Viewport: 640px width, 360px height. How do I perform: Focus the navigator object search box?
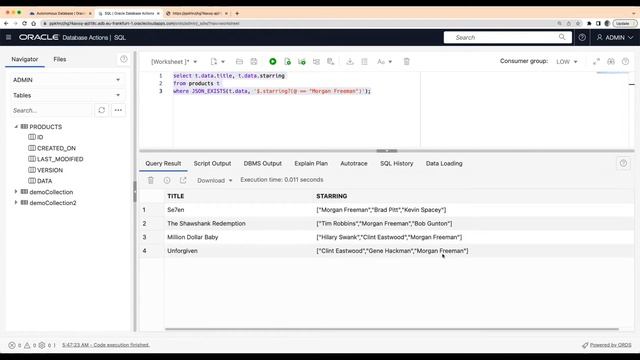51,110
